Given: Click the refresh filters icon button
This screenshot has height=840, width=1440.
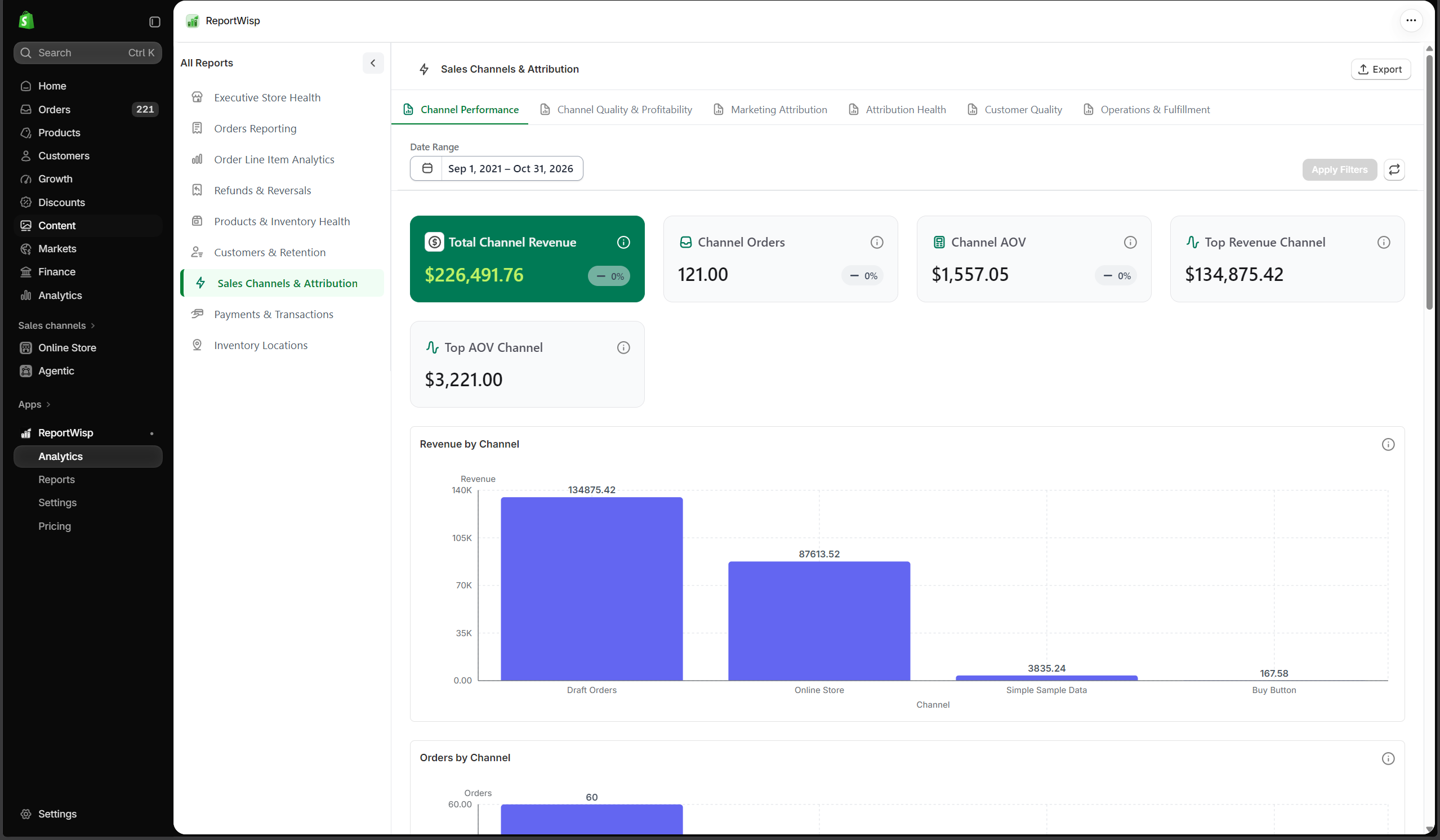Looking at the screenshot, I should 1394,169.
